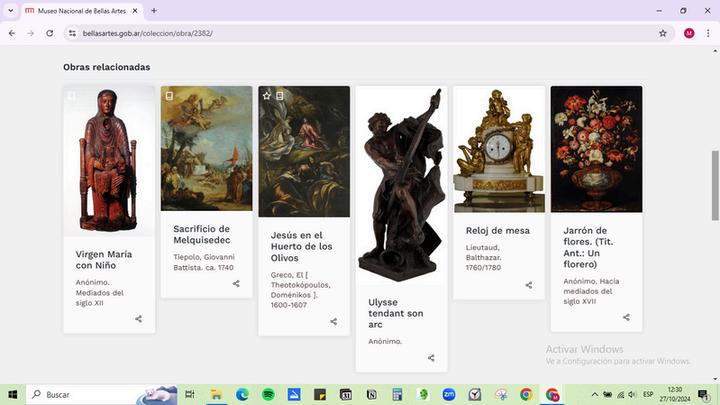The height and width of the screenshot is (405, 720).
Task: Show hidden system tray icons
Action: coord(595,394)
